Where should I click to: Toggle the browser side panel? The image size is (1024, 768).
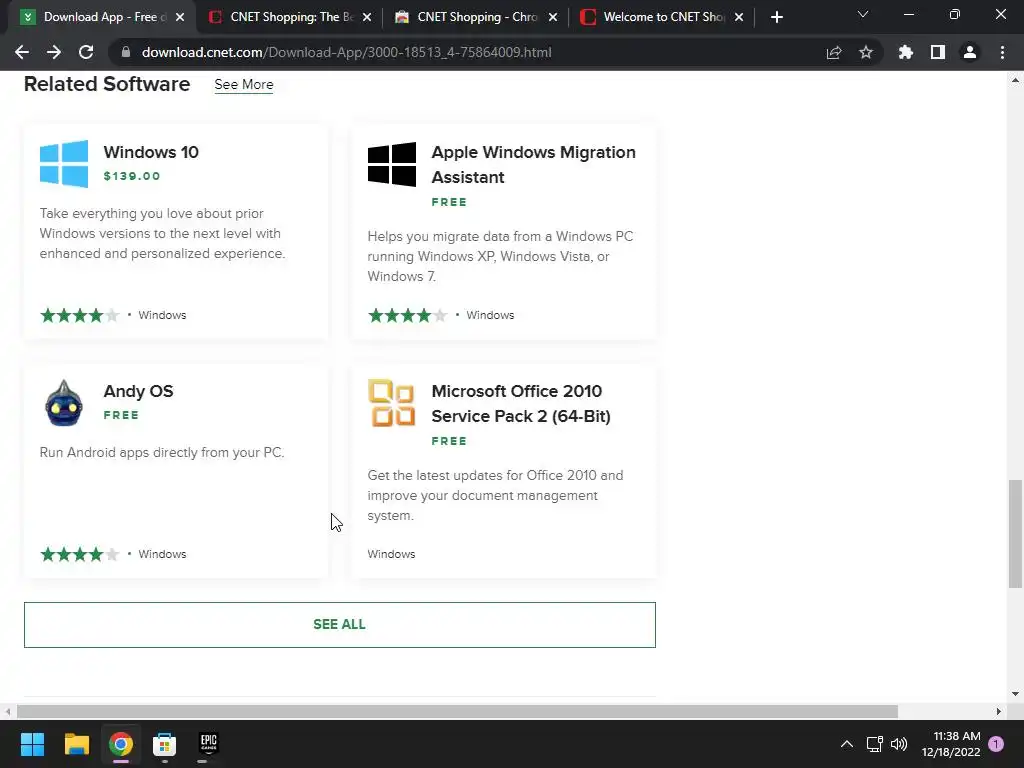(x=938, y=52)
